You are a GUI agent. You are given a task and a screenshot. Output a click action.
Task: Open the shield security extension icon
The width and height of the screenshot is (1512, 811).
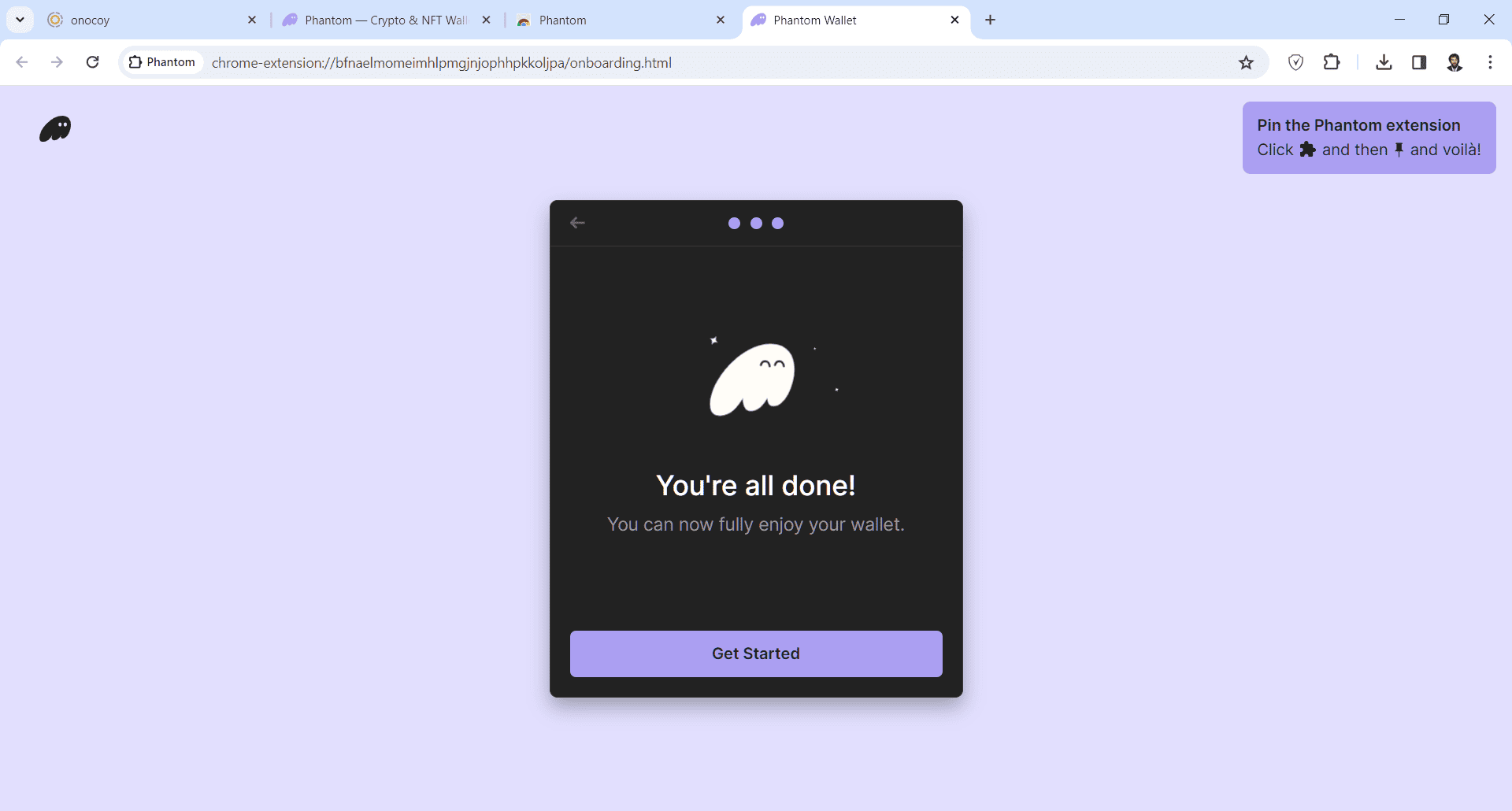pyautogui.click(x=1295, y=62)
